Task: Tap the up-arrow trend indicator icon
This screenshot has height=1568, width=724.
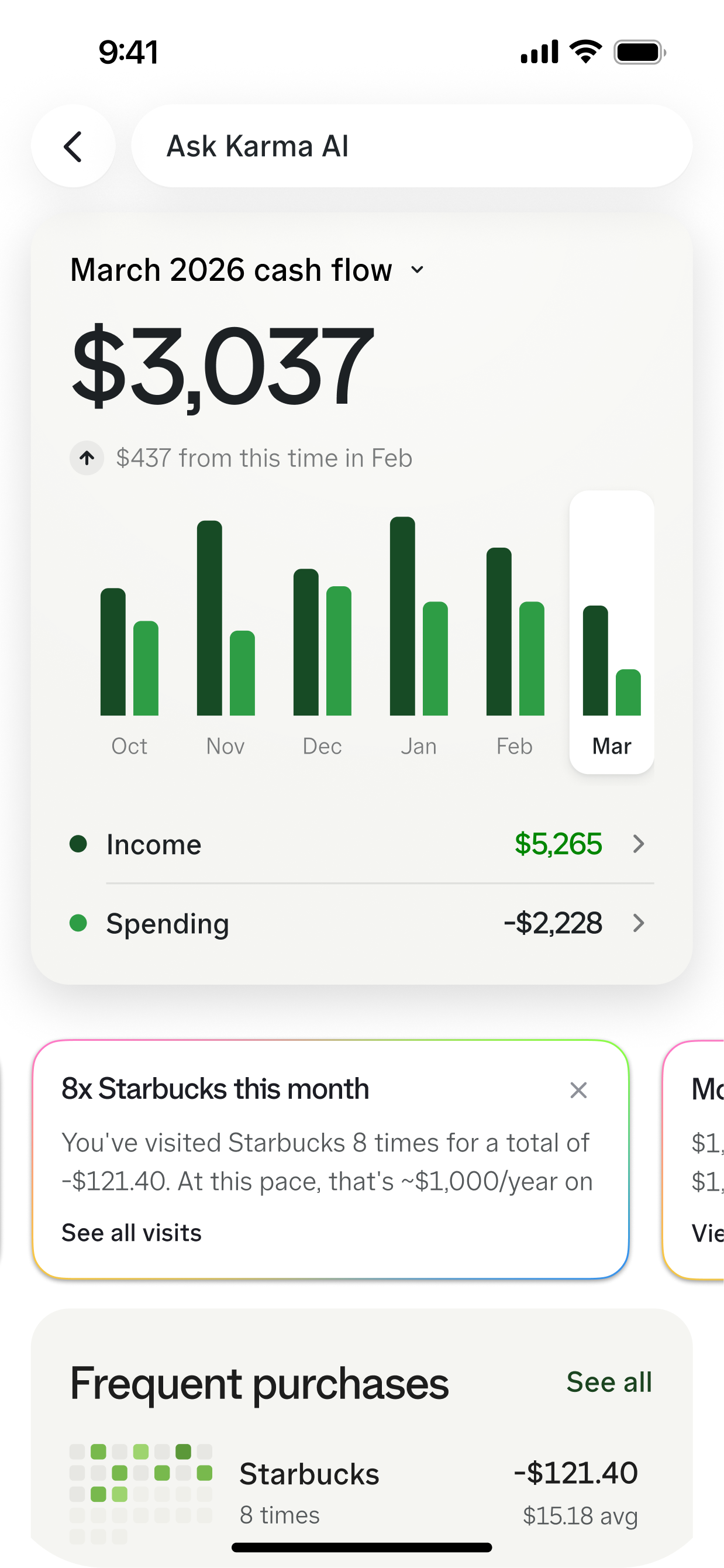Action: (87, 458)
